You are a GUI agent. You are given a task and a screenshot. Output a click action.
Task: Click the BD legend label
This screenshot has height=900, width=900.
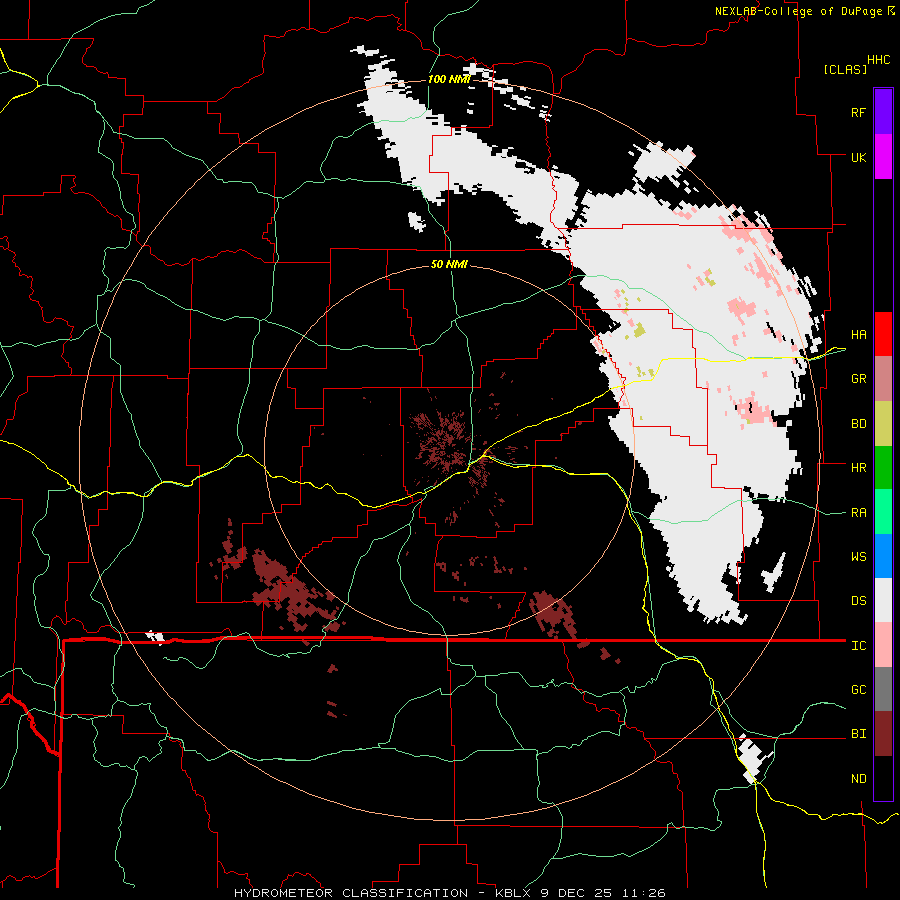click(858, 424)
